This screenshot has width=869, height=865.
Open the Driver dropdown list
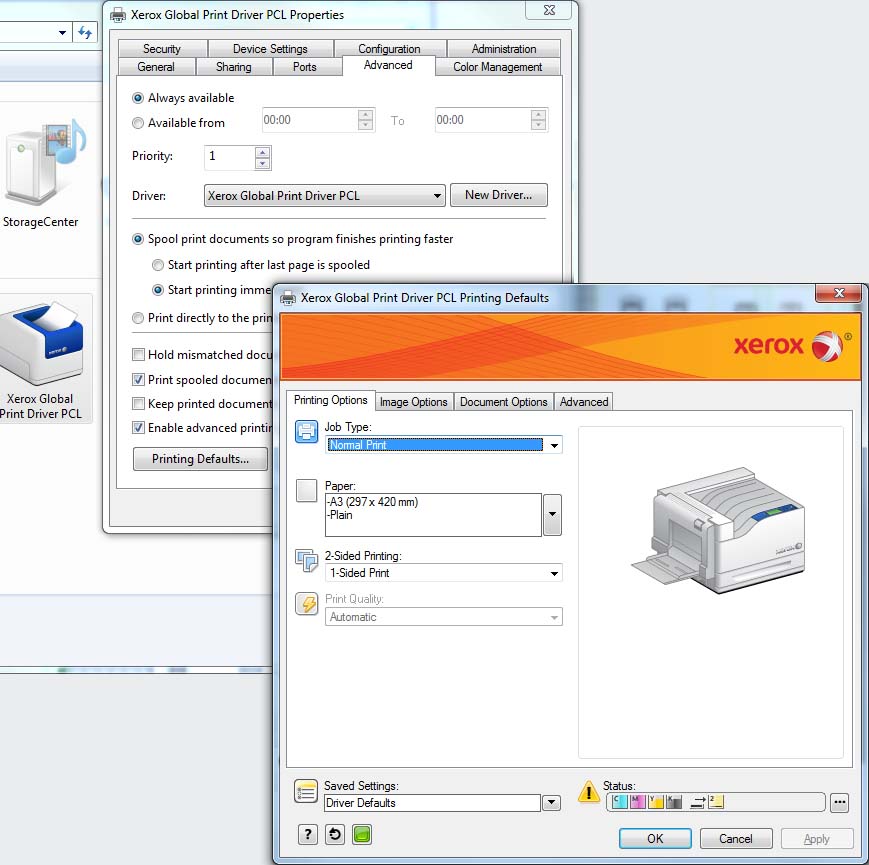(325, 196)
